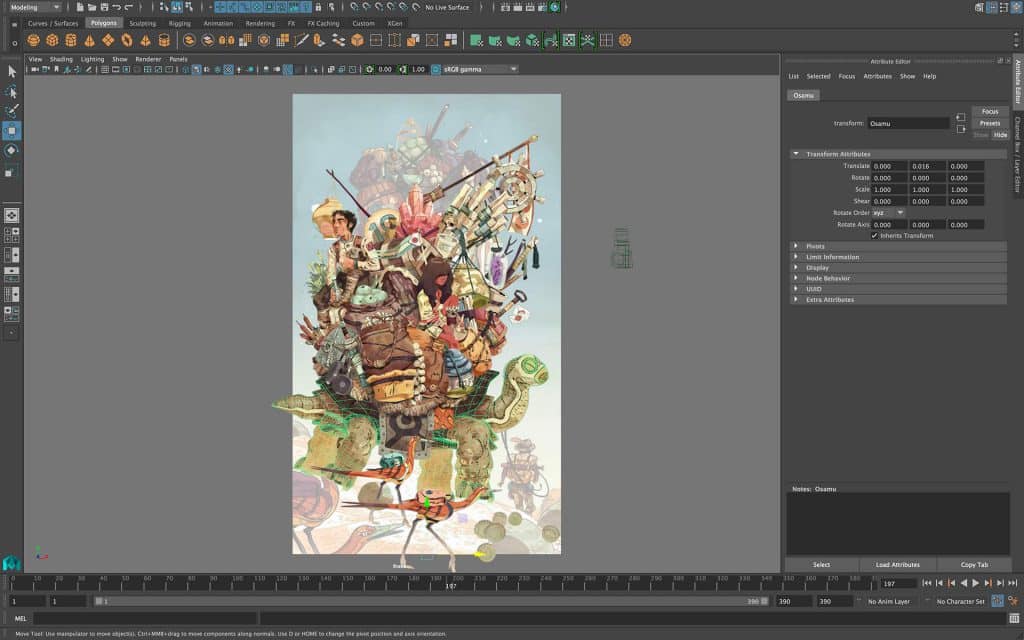Open the Modeling menu set dropdown
Viewport: 1024px width, 640px height.
[34, 7]
